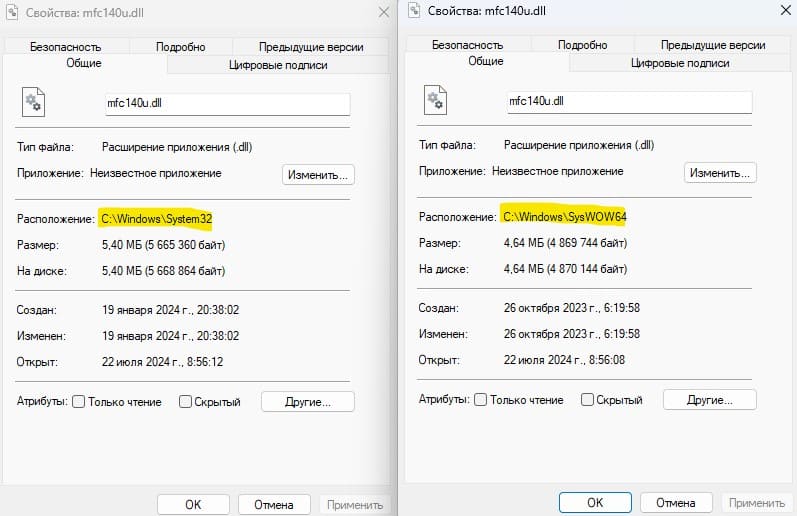Open "Безопасность" tab in left dialog
Image resolution: width=797 pixels, height=516 pixels.
coord(66,47)
